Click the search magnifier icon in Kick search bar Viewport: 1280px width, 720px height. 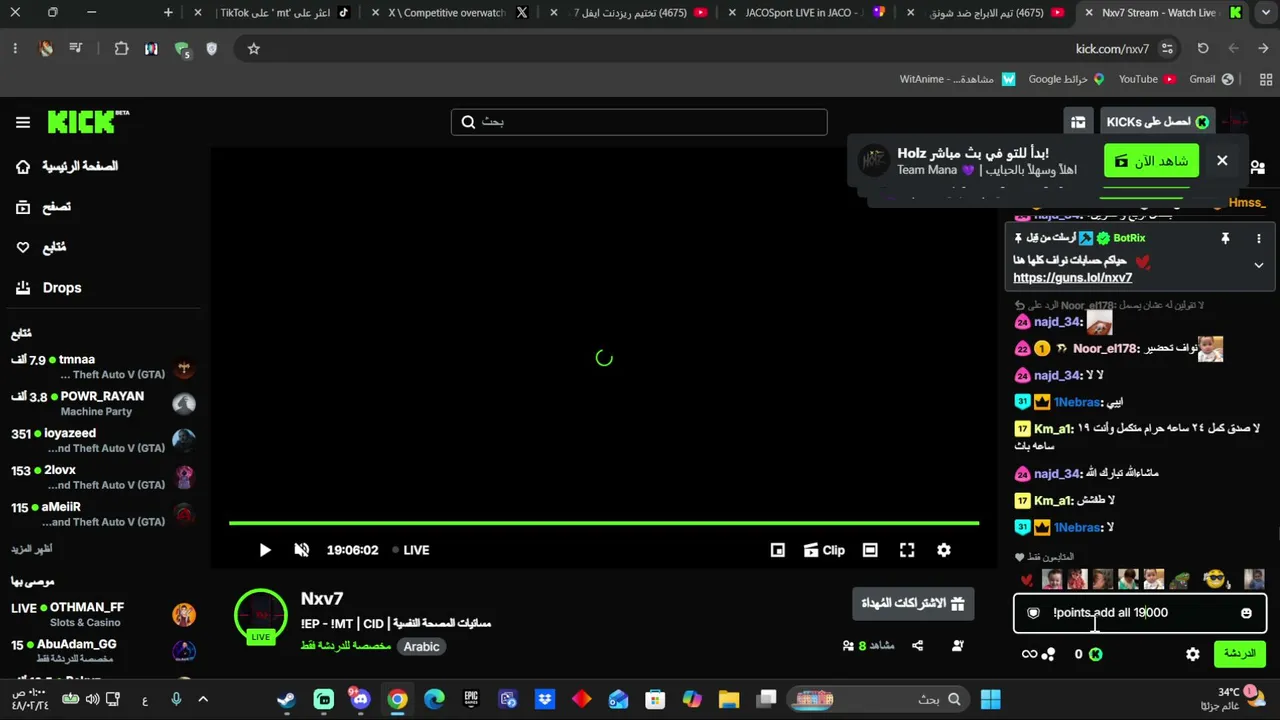coord(468,122)
